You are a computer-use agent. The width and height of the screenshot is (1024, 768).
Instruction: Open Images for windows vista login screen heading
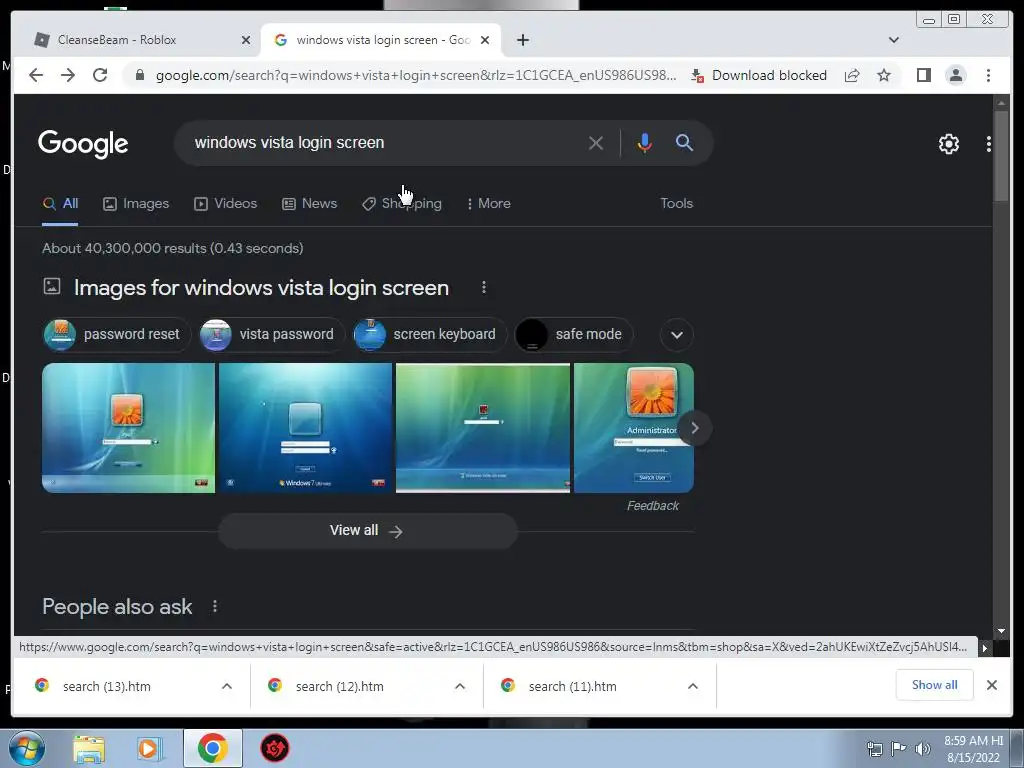pos(261,287)
